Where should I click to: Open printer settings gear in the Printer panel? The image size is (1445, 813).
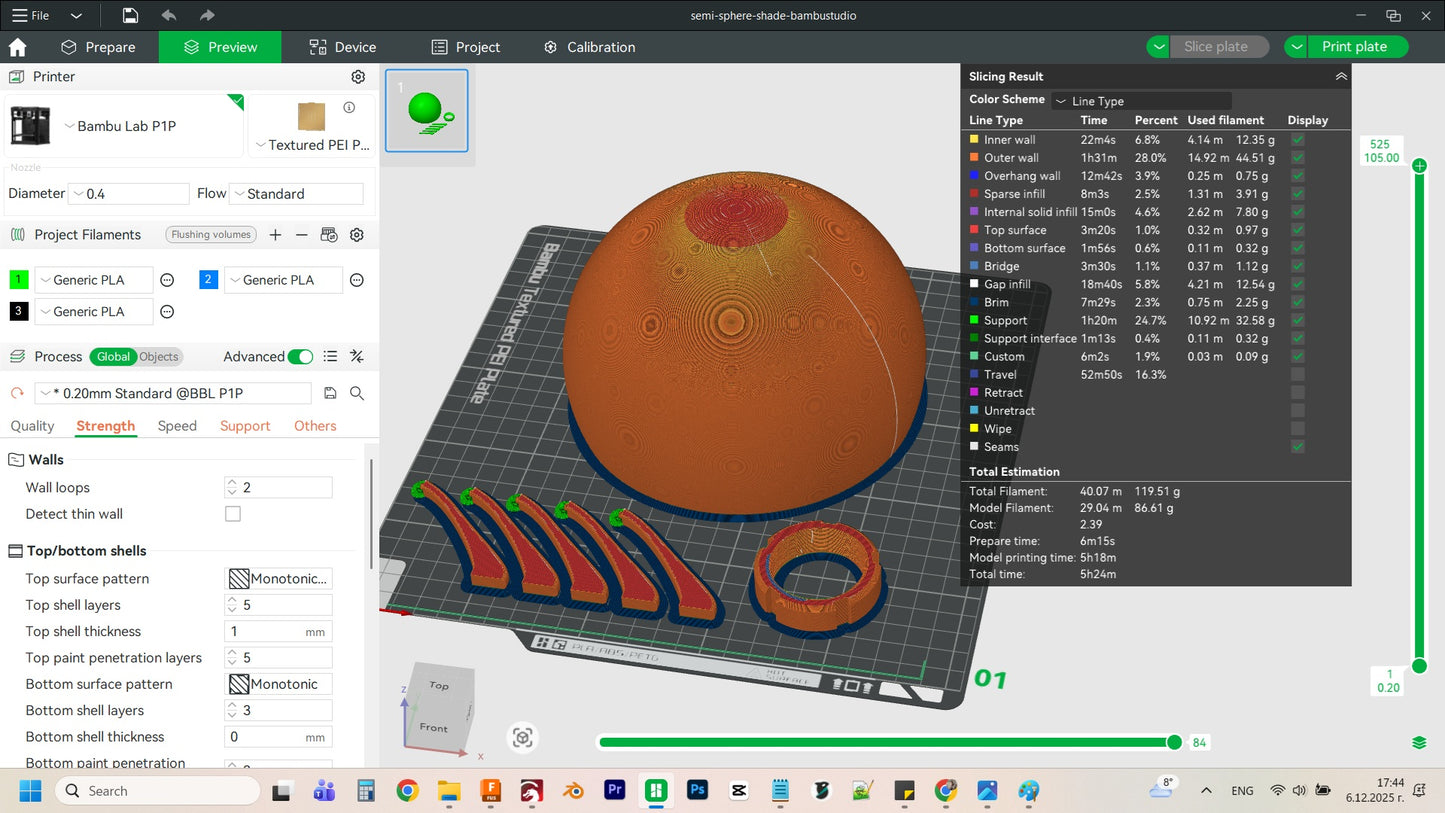pos(357,76)
